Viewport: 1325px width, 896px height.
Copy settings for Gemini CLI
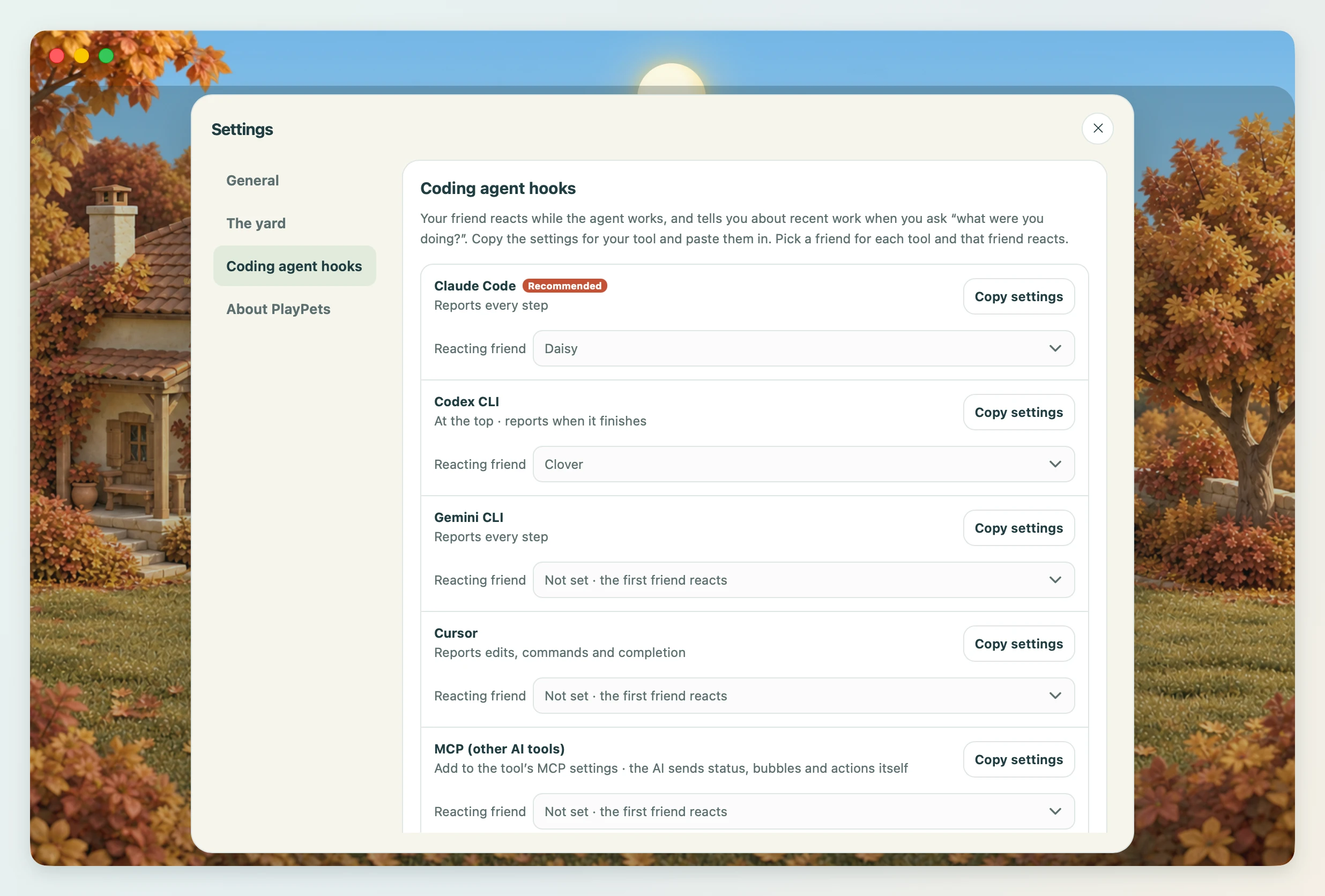pyautogui.click(x=1018, y=528)
